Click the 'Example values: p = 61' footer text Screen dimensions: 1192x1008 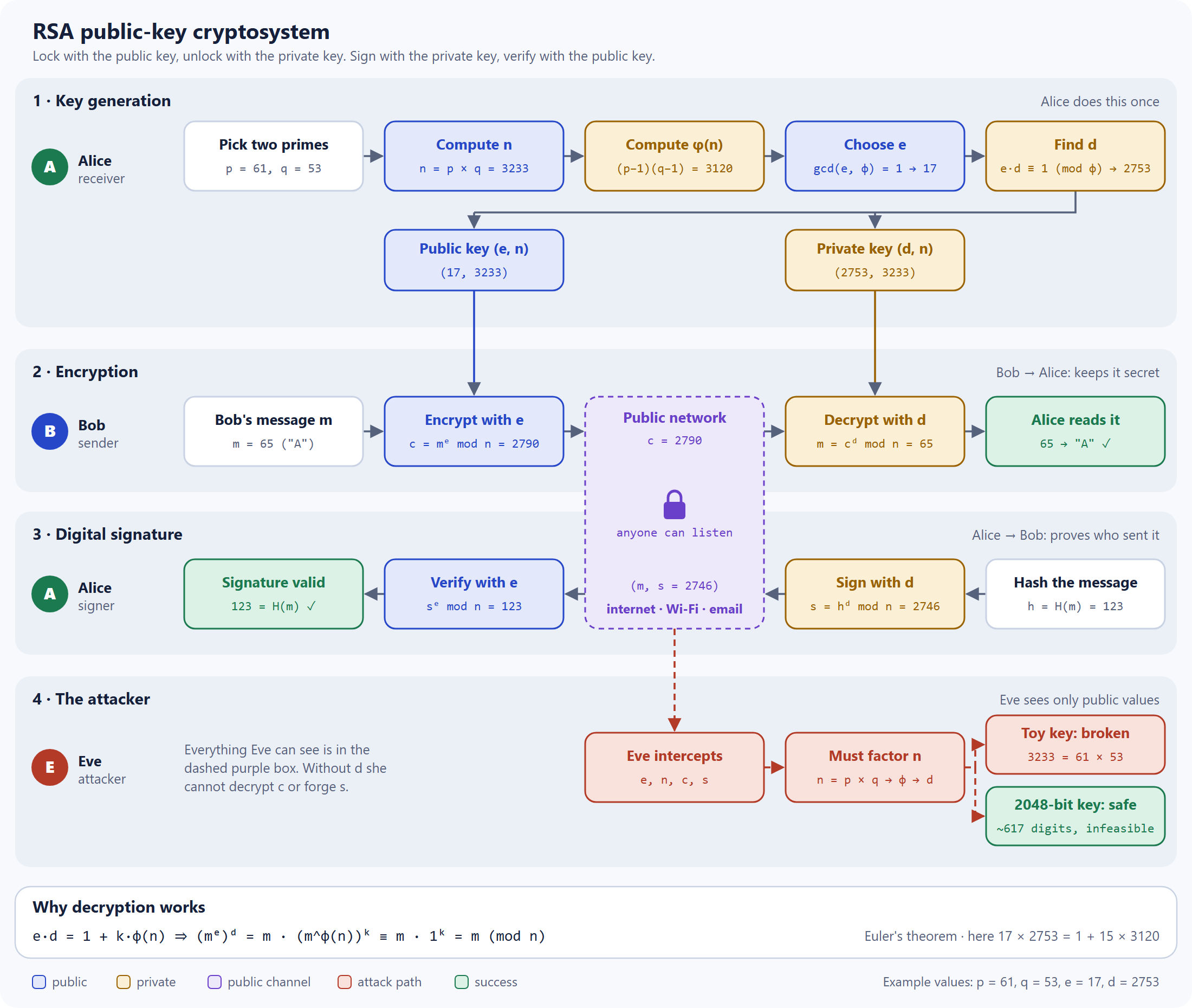pyautogui.click(x=1021, y=981)
